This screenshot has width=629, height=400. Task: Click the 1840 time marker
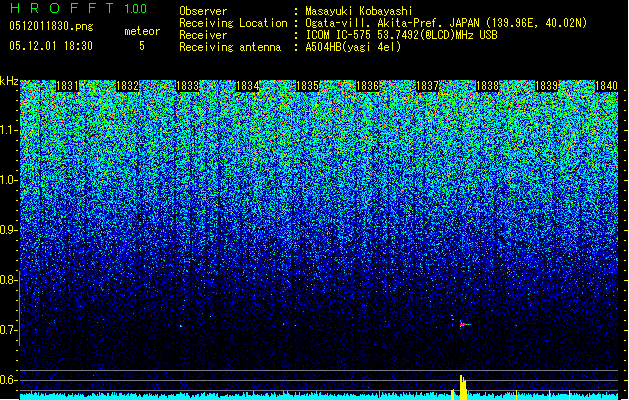pos(606,86)
